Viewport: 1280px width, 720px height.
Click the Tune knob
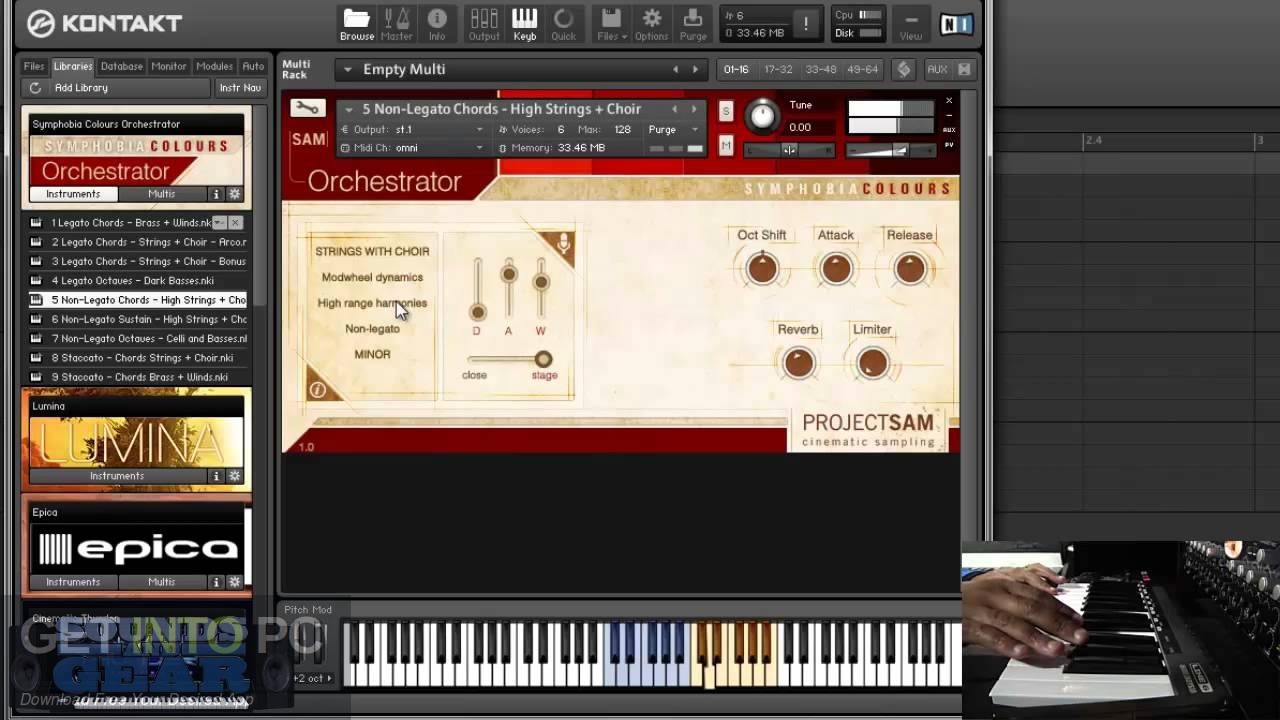point(762,116)
